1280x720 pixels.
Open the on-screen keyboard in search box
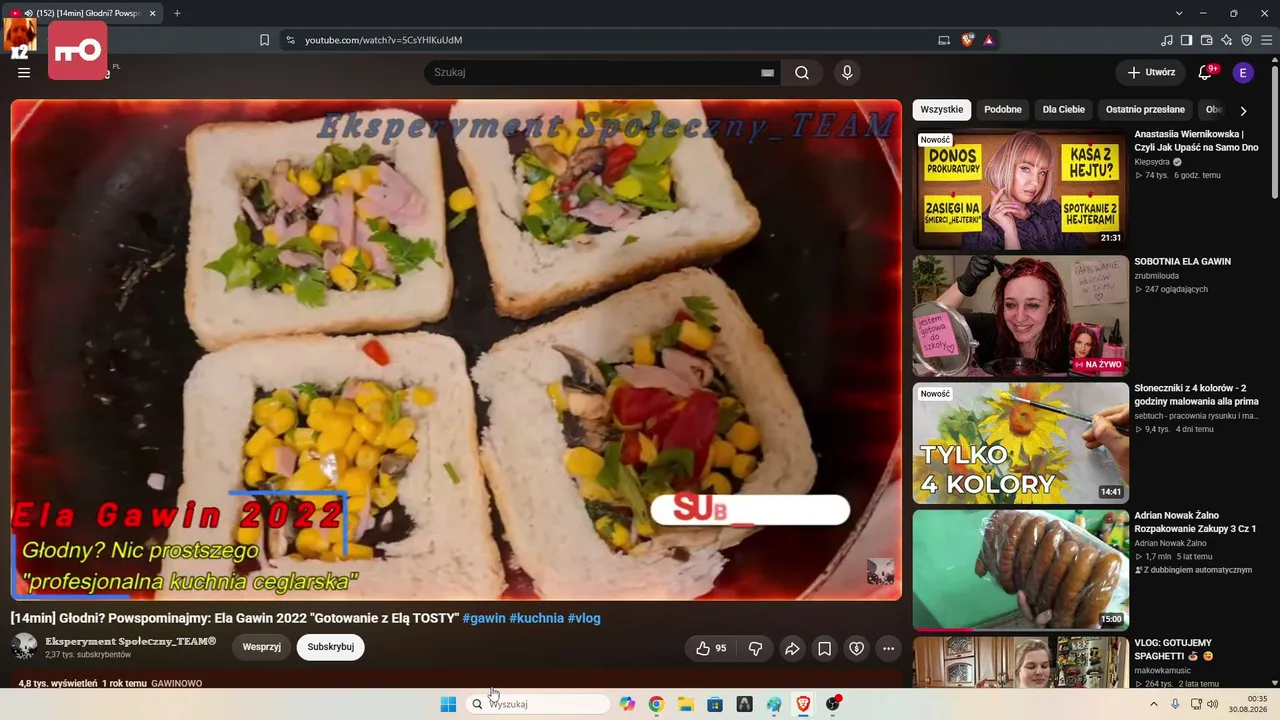(x=767, y=72)
